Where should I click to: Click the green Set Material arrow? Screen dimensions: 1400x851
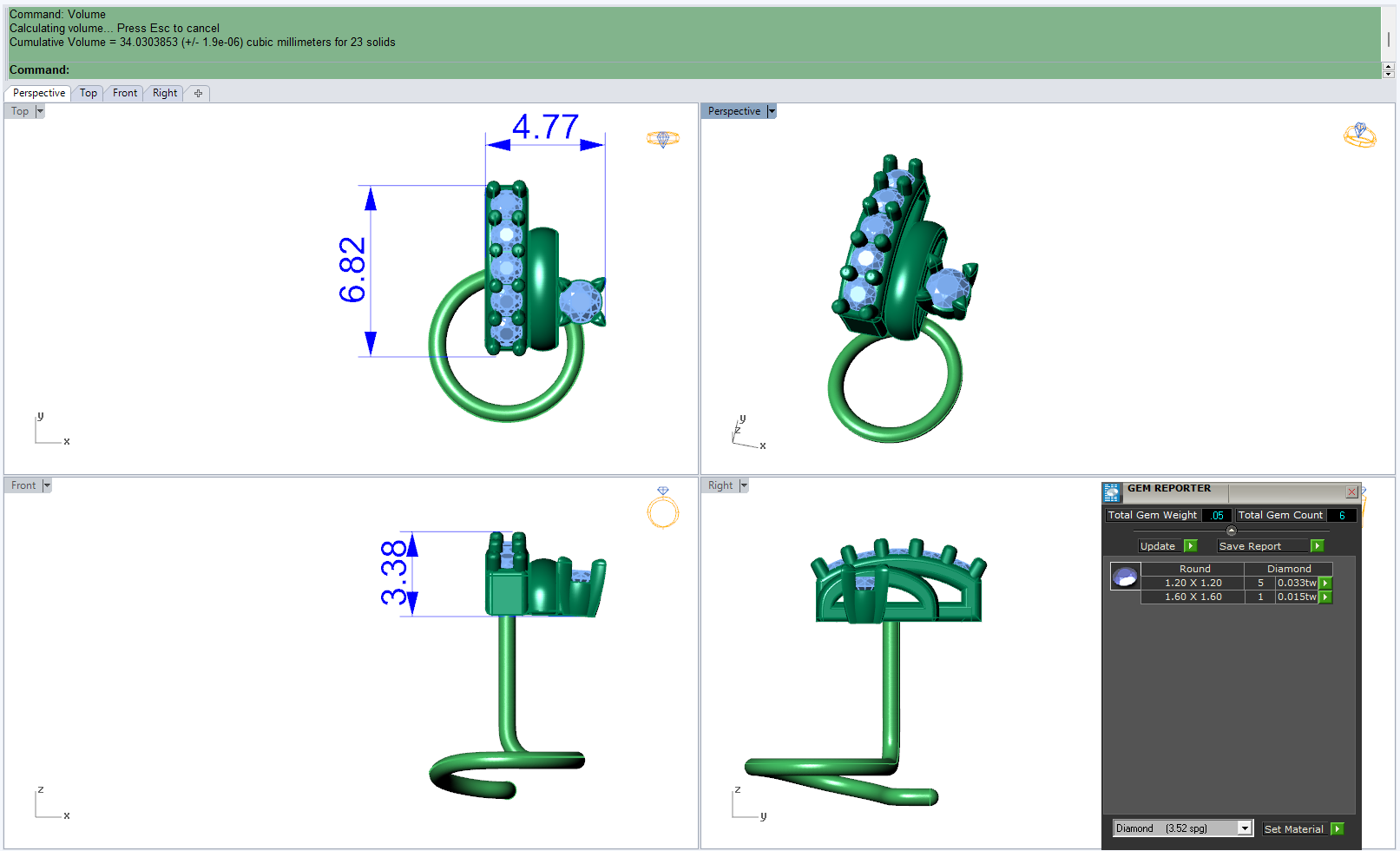pyautogui.click(x=1337, y=829)
